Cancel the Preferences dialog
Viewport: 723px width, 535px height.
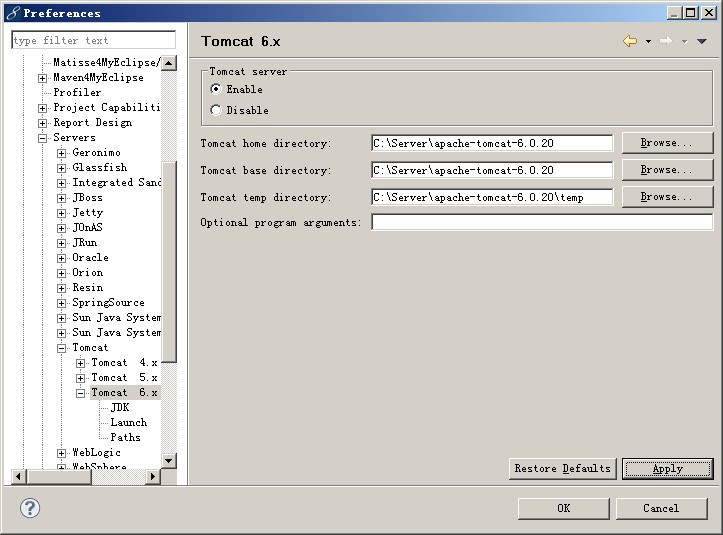pos(661,508)
